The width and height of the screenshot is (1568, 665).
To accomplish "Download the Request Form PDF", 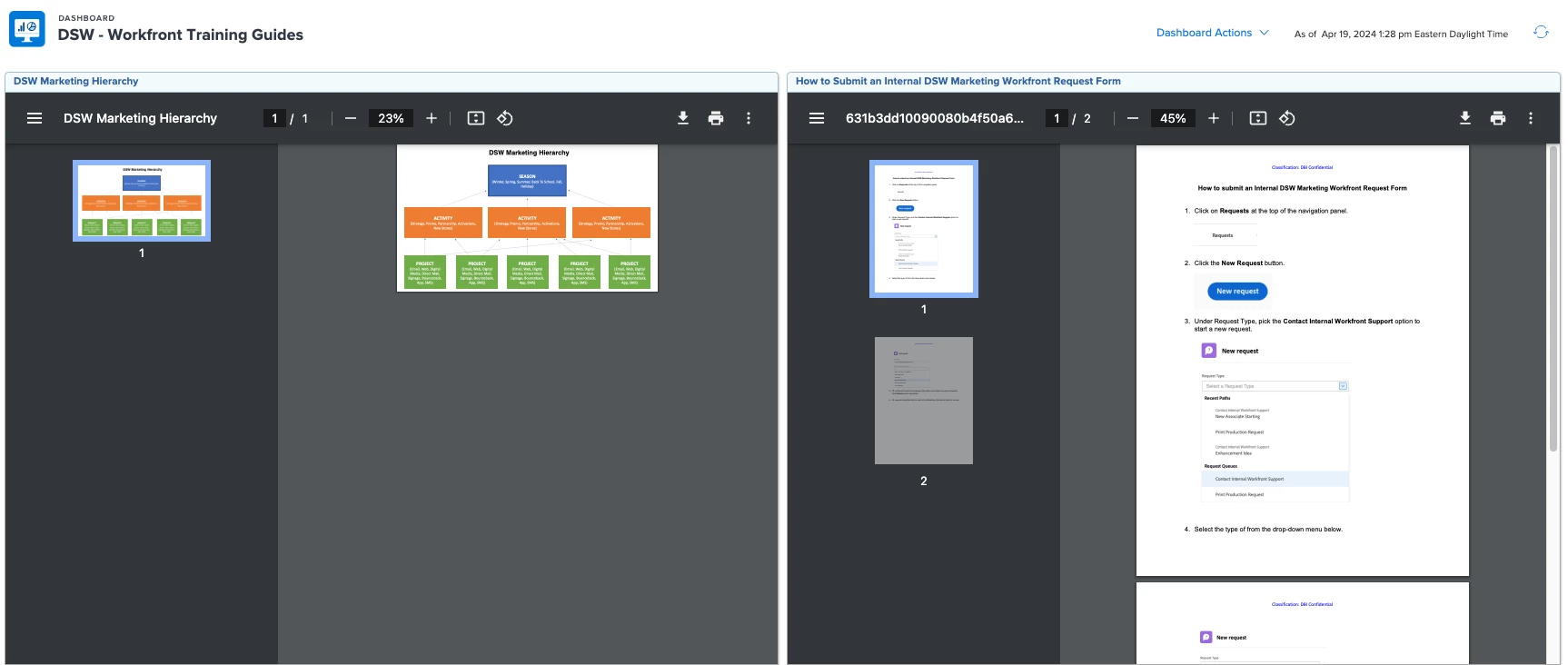I will pos(1465,118).
